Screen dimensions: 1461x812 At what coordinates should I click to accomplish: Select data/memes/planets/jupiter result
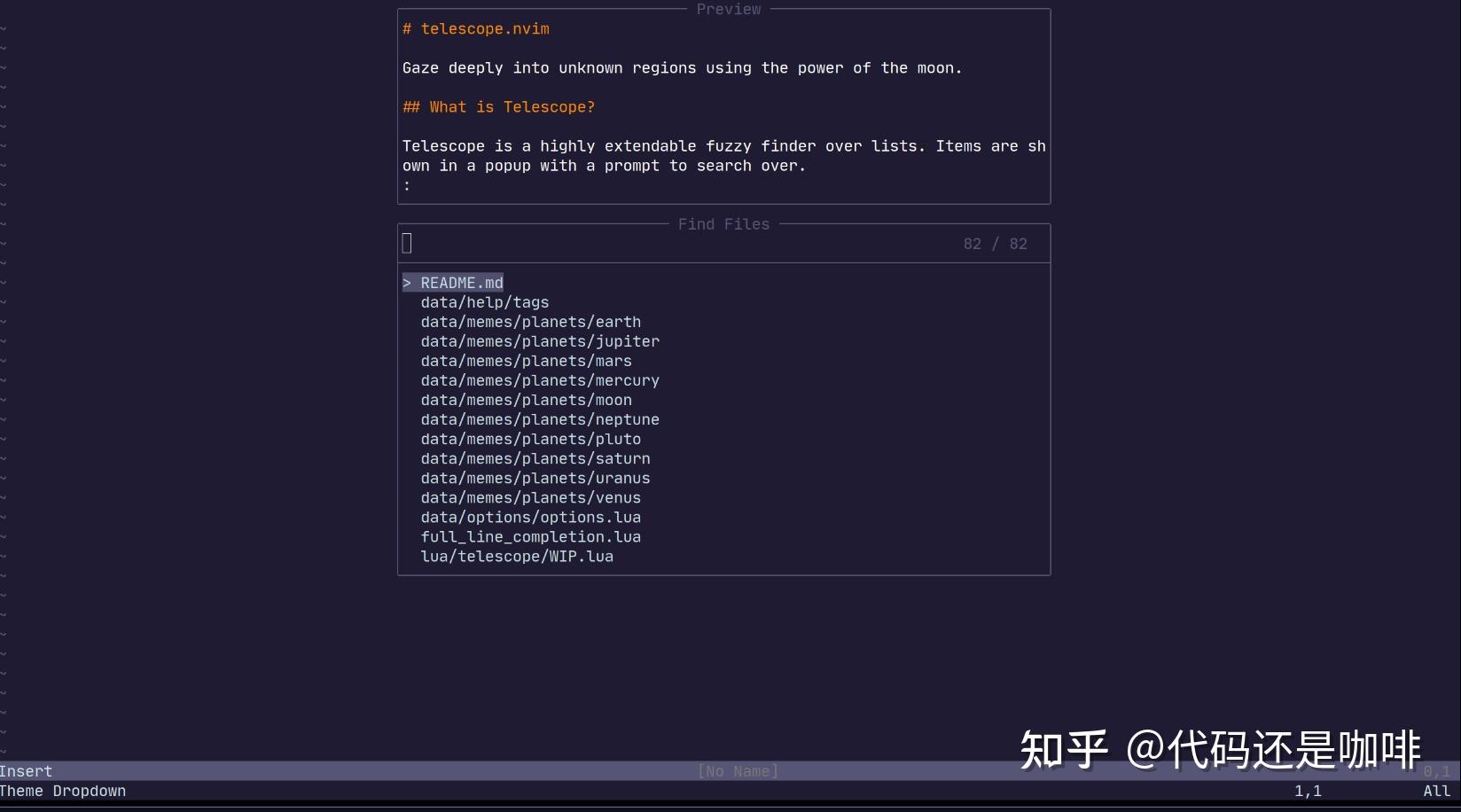[539, 341]
